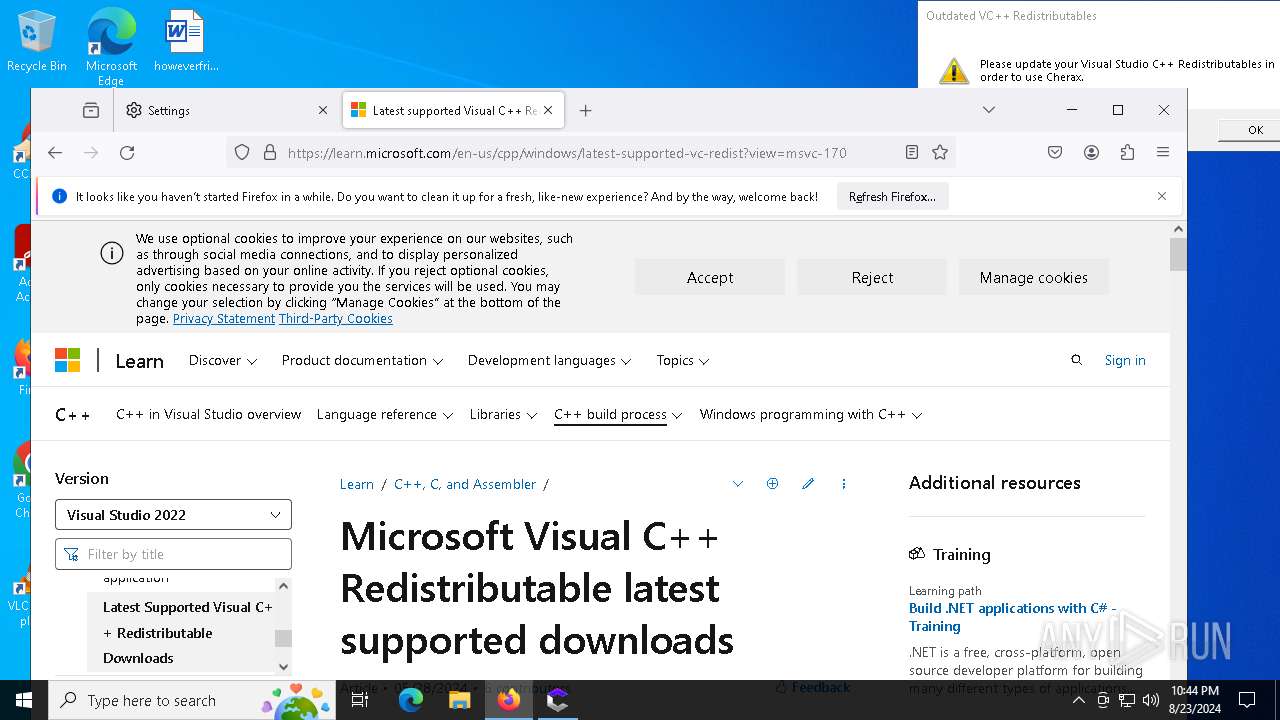Click the site security padlock icon
Image resolution: width=1280 pixels, height=720 pixels.
[269, 152]
